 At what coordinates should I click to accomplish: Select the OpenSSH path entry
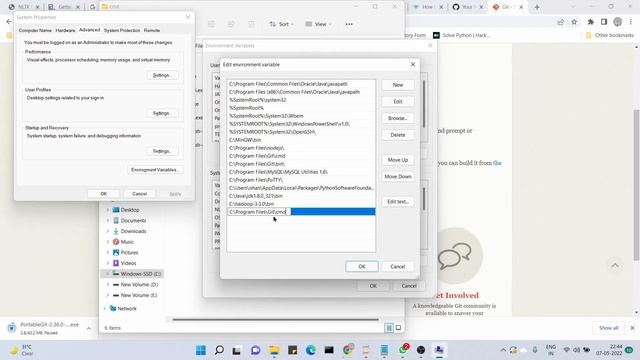coord(301,132)
